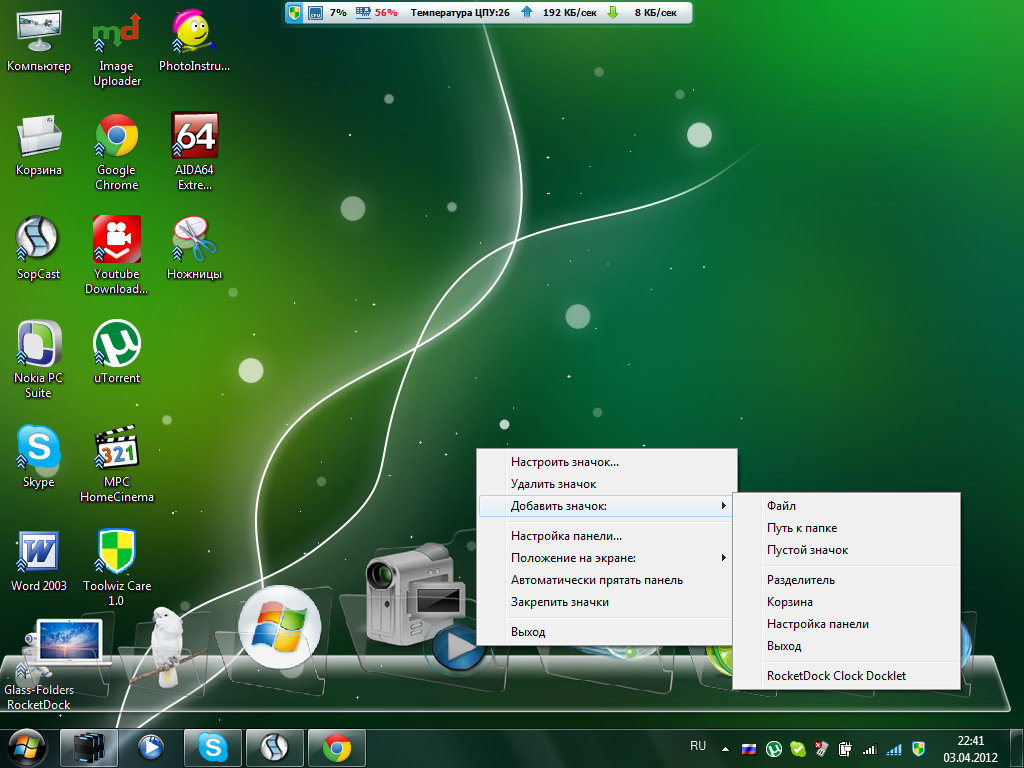
Task: Launch SopCast from the desktop
Action: [38, 240]
